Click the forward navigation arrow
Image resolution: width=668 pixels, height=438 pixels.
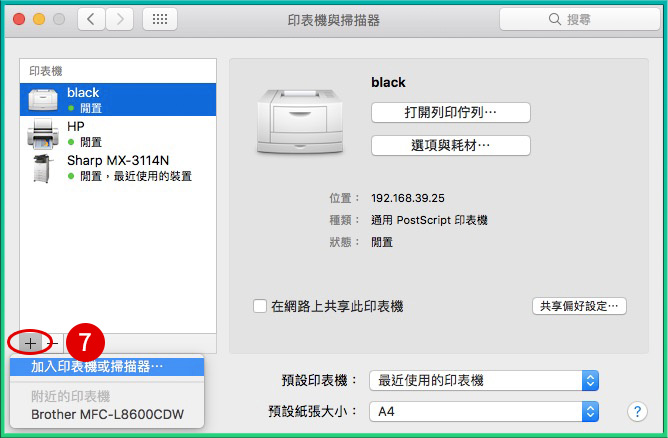[x=120, y=19]
